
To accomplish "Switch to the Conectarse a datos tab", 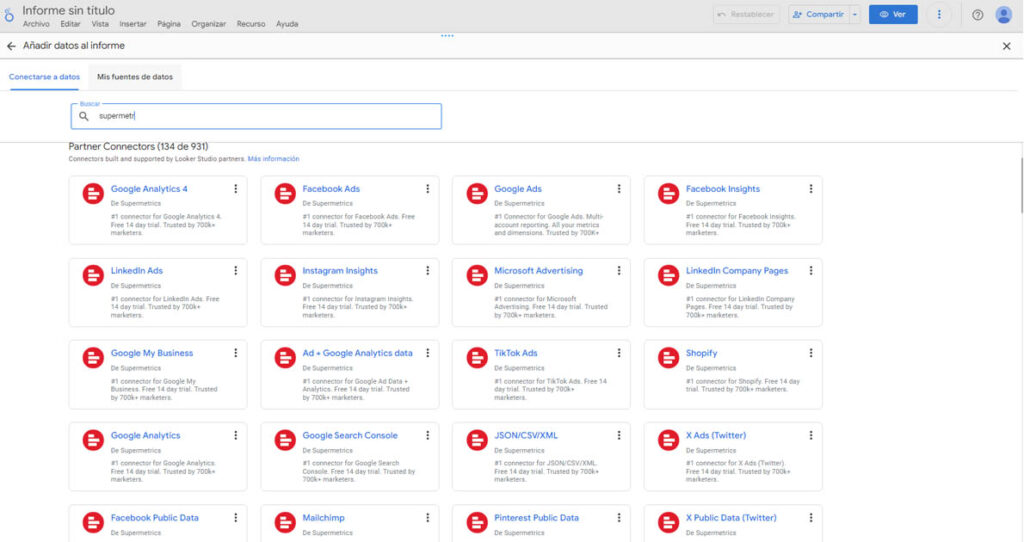I will click(x=44, y=77).
